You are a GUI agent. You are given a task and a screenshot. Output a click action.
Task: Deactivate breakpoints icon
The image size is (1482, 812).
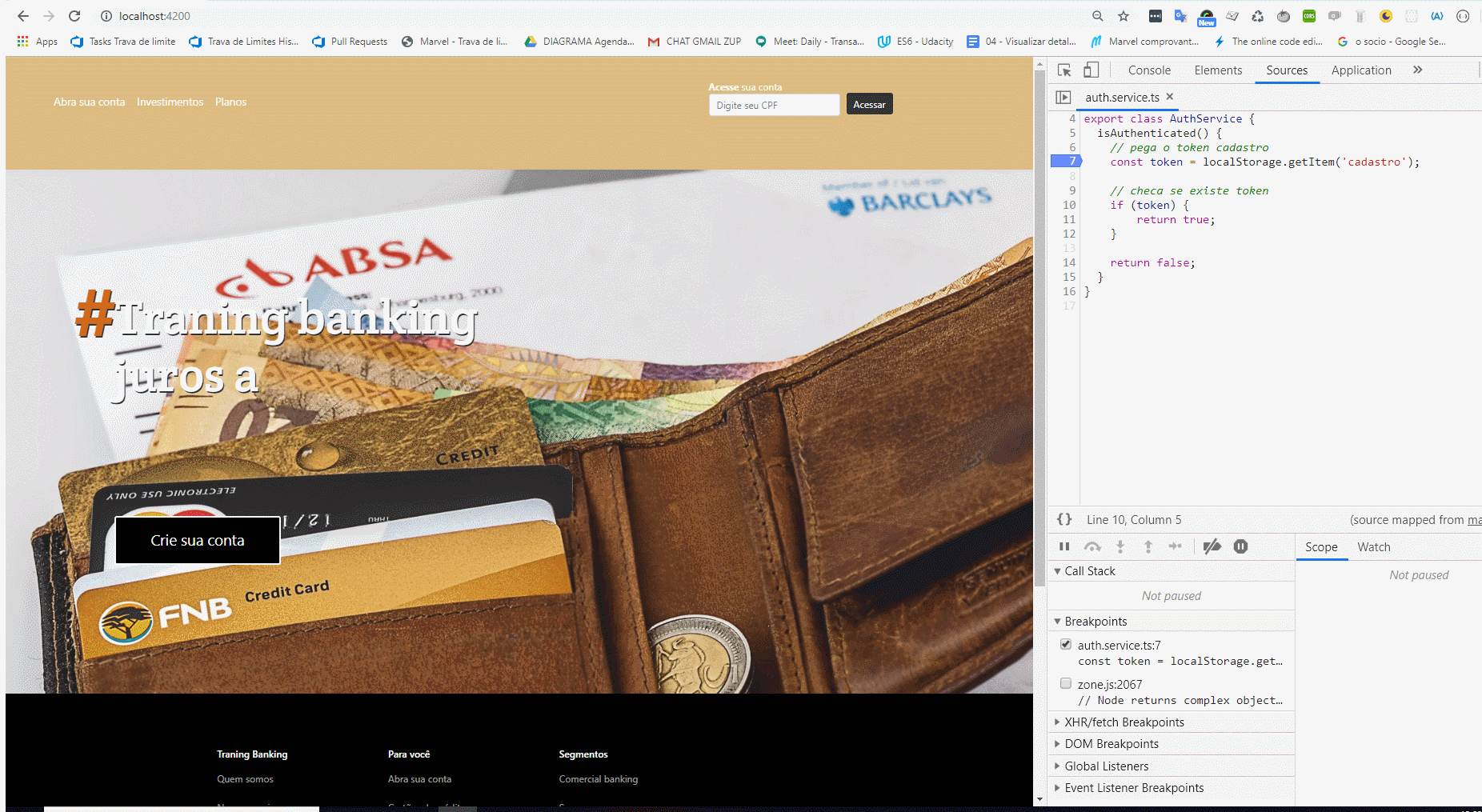tap(1212, 546)
